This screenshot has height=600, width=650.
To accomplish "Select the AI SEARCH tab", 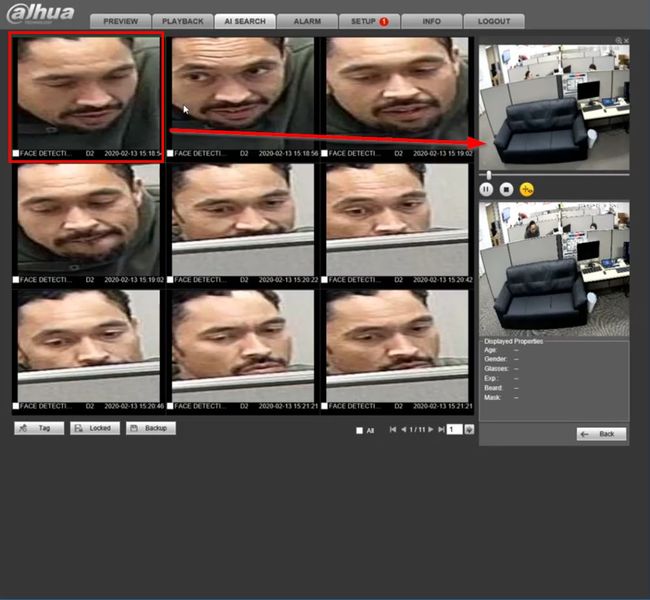I will pos(245,21).
